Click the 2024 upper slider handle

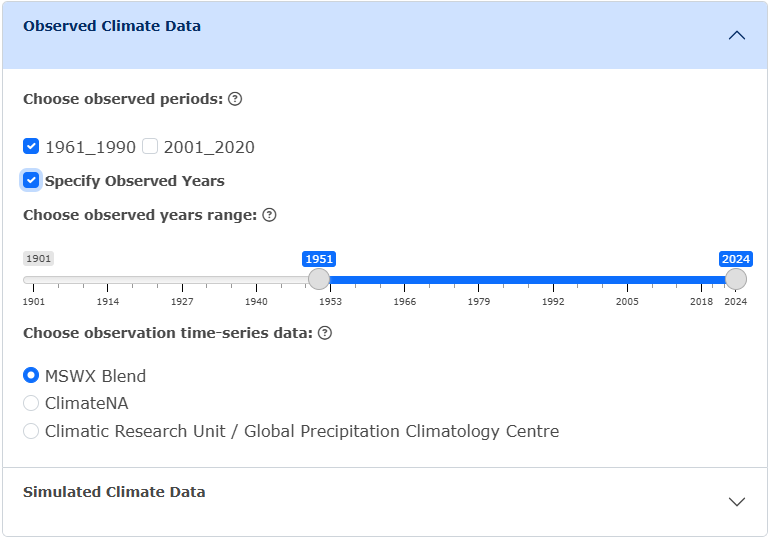(x=736, y=279)
